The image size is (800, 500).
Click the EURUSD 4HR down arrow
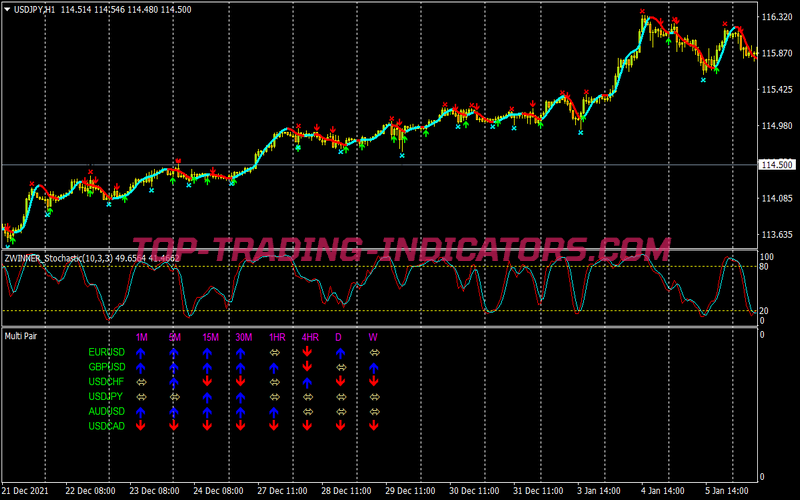307,352
